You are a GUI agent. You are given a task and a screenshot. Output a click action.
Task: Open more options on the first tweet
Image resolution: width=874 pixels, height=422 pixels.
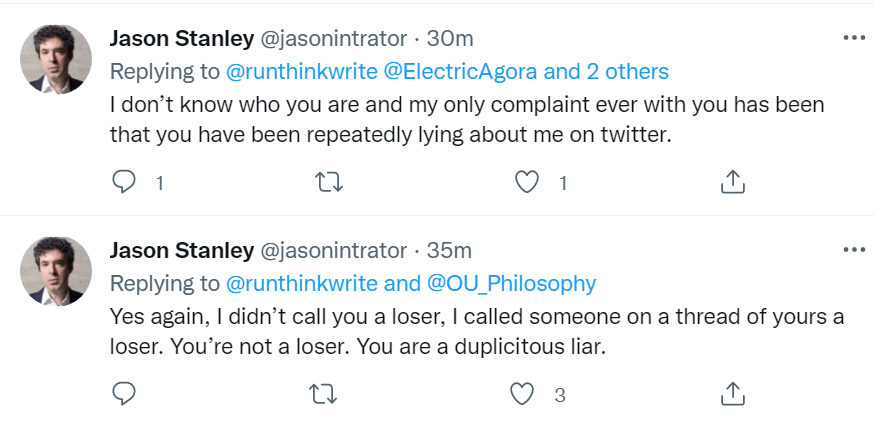point(853,38)
